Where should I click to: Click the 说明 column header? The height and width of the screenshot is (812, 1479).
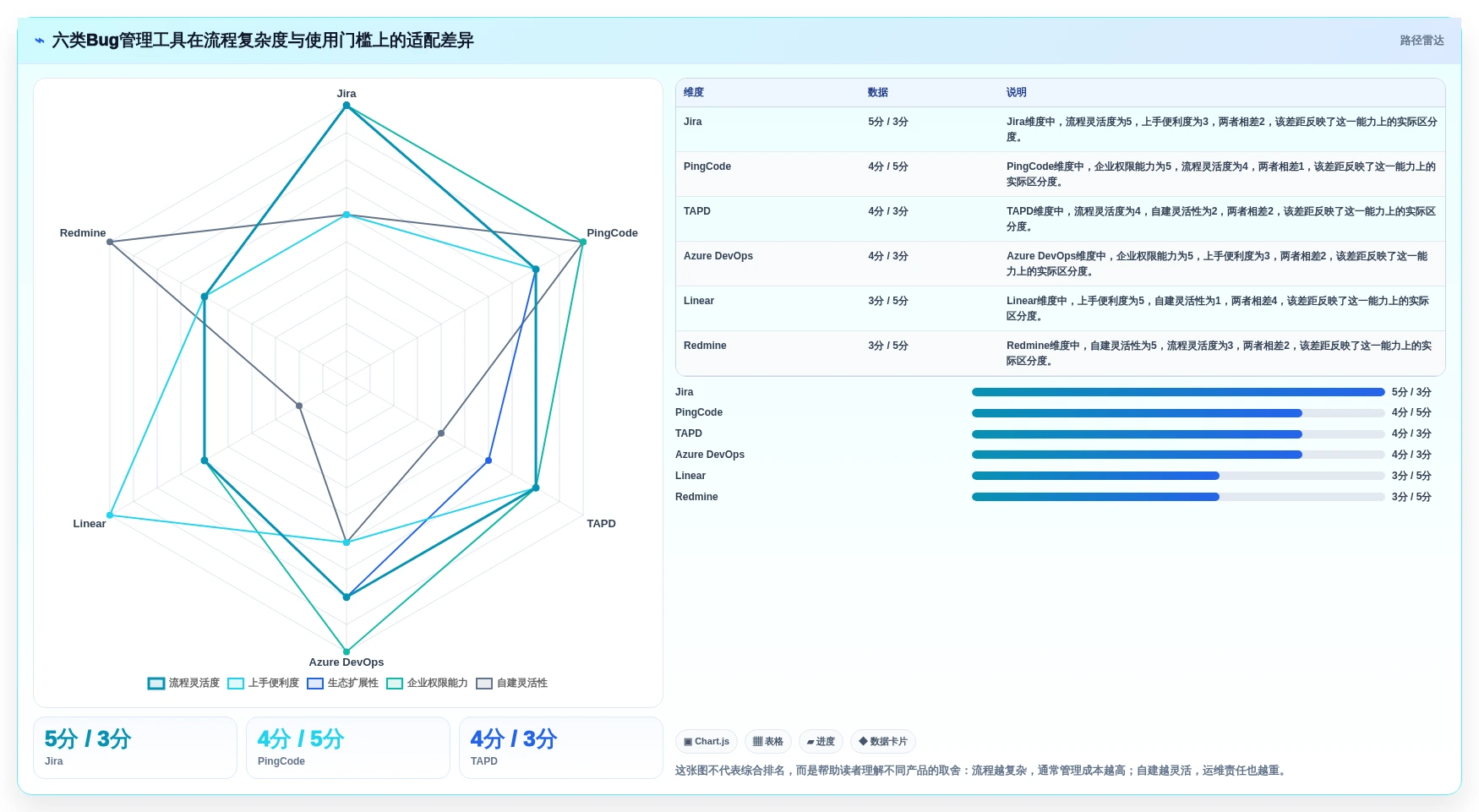1017,93
